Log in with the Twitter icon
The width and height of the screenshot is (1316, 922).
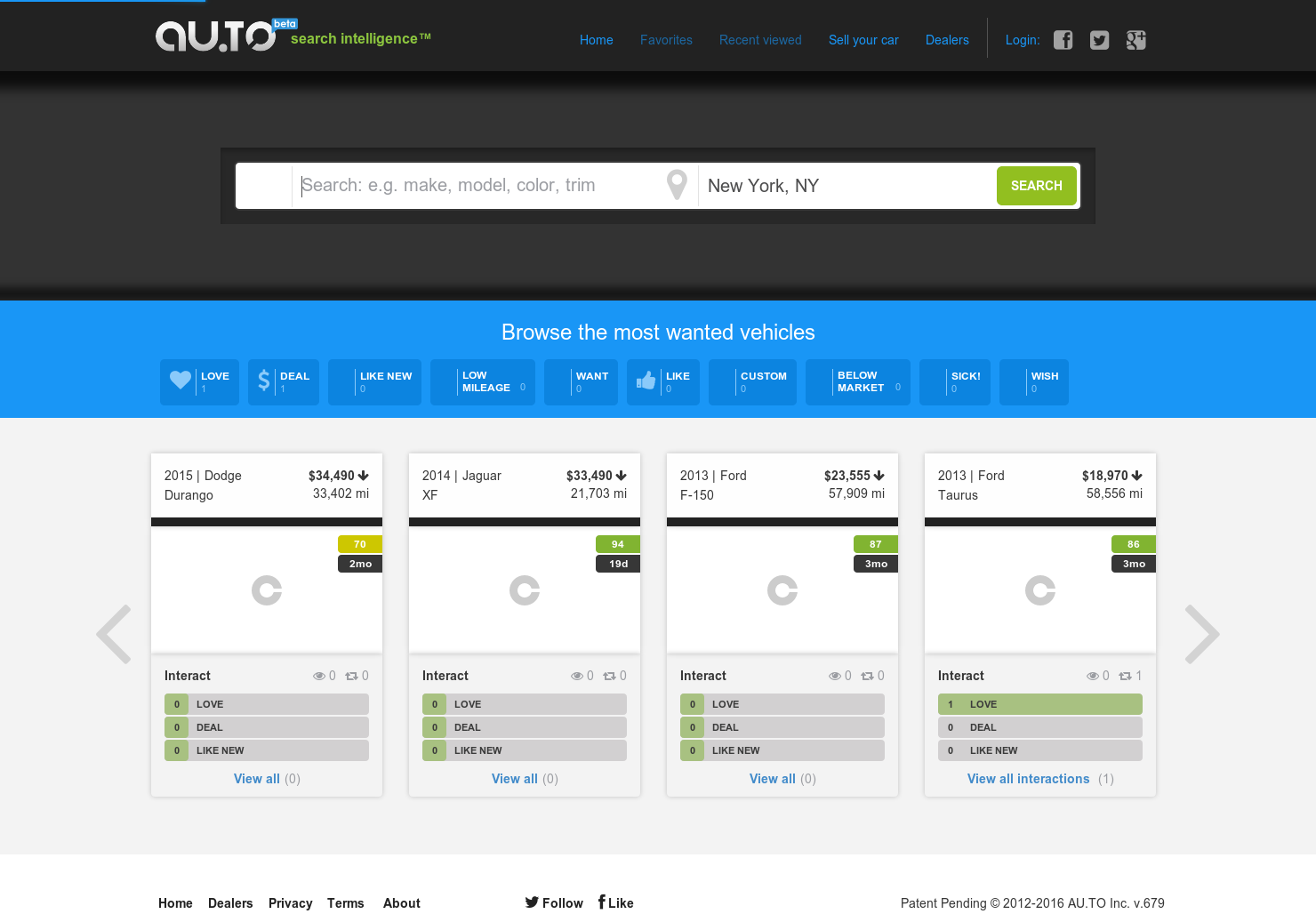[1099, 40]
